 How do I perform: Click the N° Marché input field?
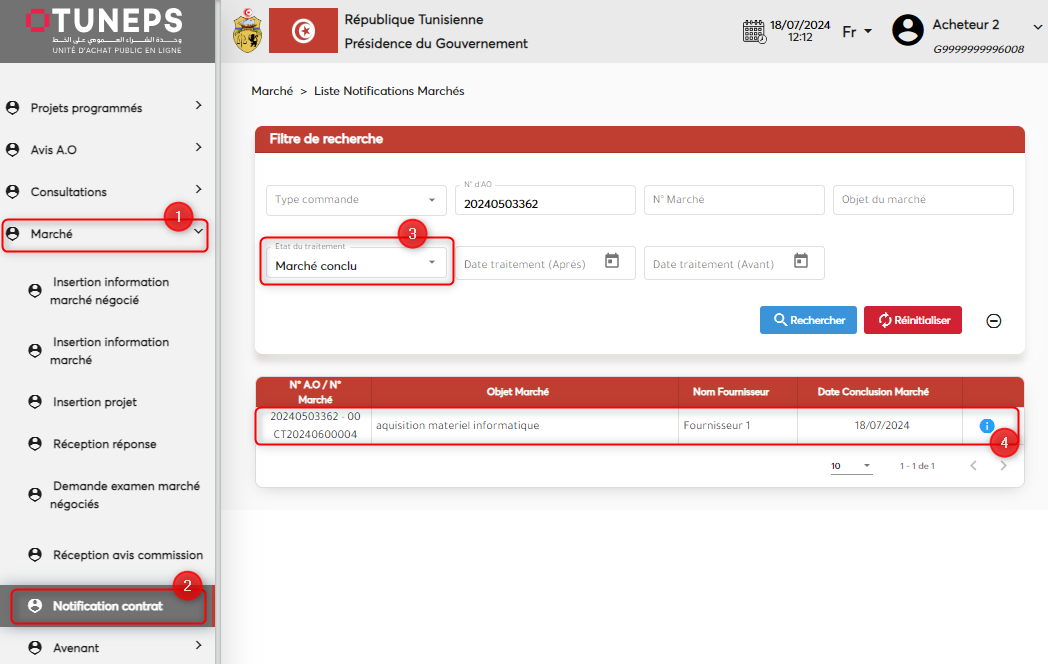[x=733, y=200]
